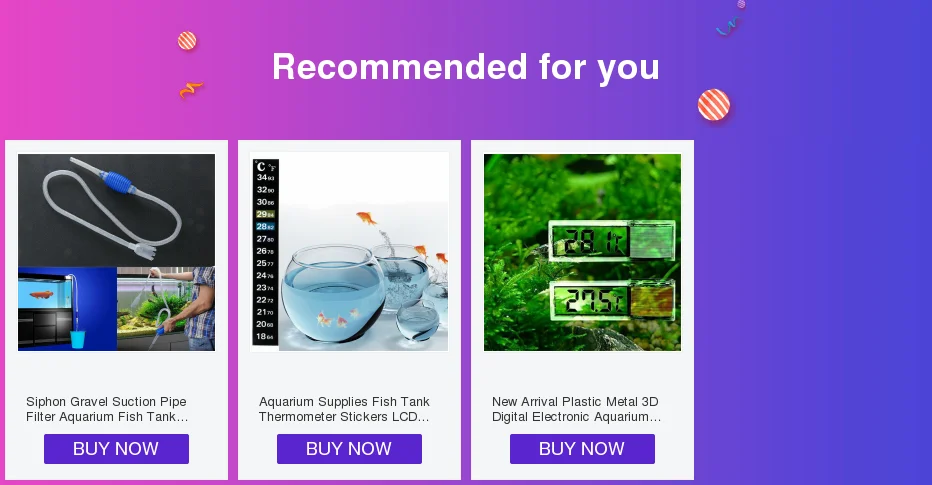Open the New Arrival Plastic Metal 3D title
Image resolution: width=932 pixels, height=485 pixels.
coord(576,409)
